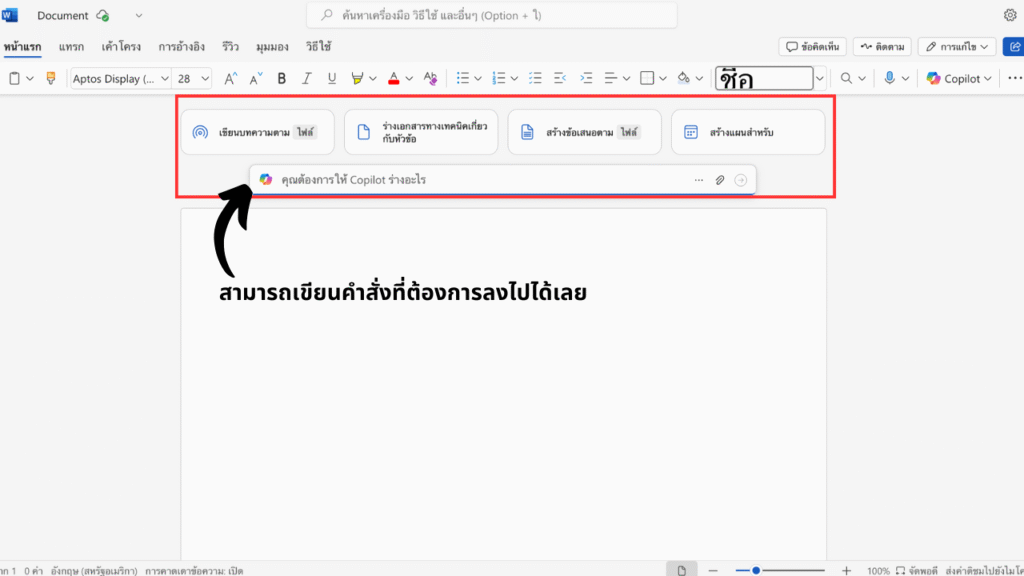Screen dimensions: 1024x576
Task: Open the settings gear icon
Action: coord(1010,15)
